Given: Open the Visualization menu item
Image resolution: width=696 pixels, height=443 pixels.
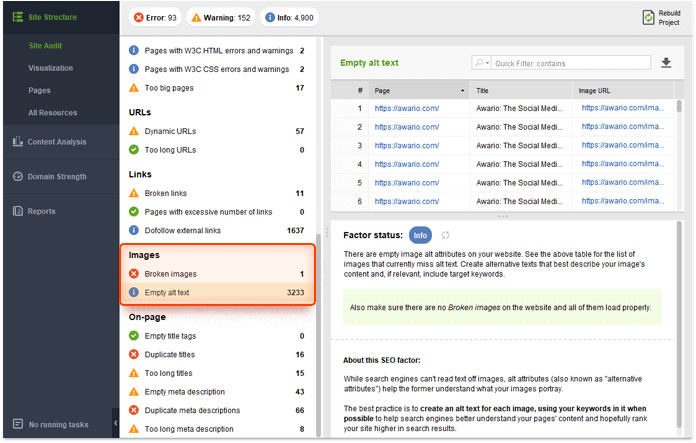Looking at the screenshot, I should [51, 68].
